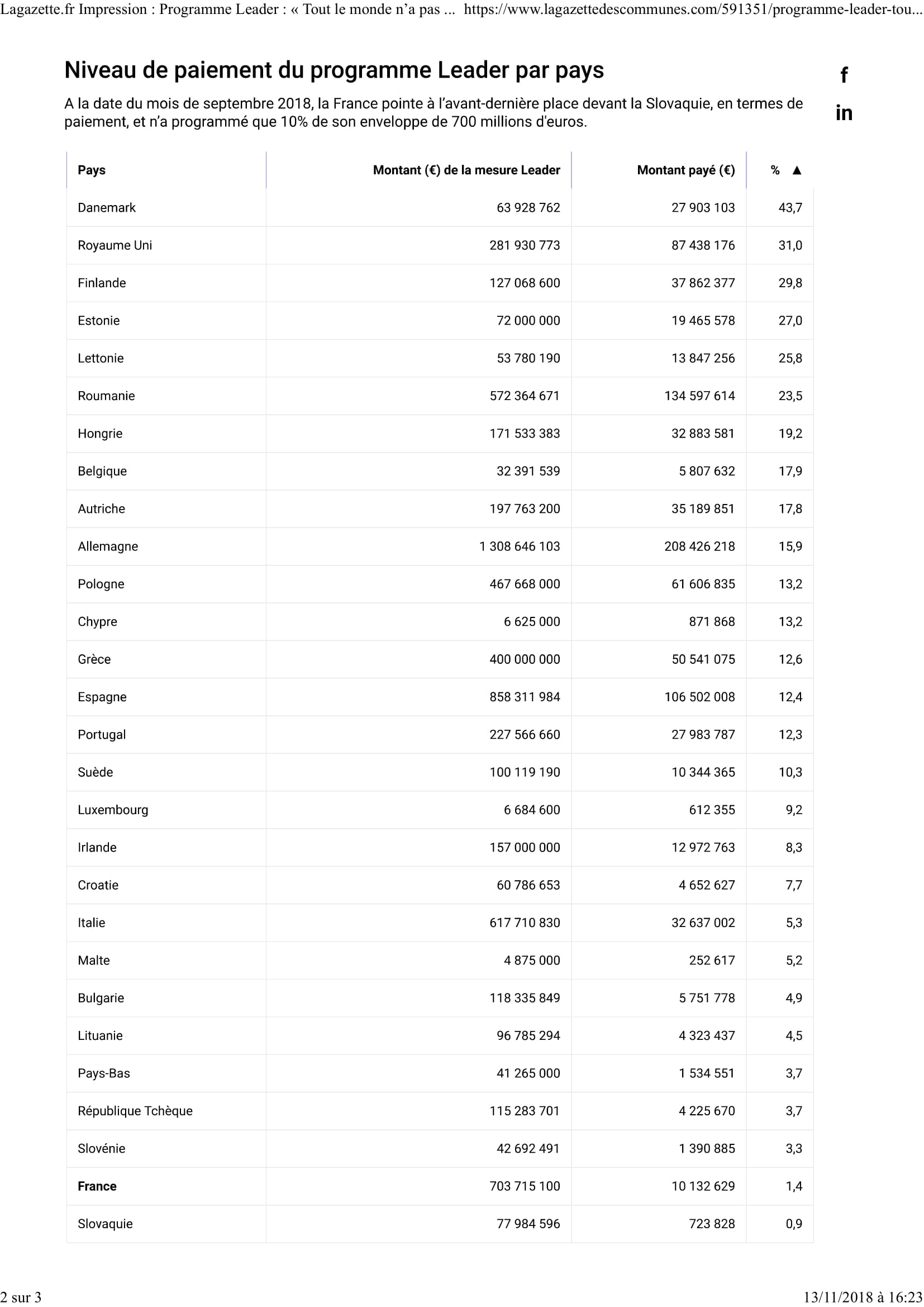924x1307 pixels.
Task: Click the chart title Niveau de paiement
Action: tap(334, 70)
